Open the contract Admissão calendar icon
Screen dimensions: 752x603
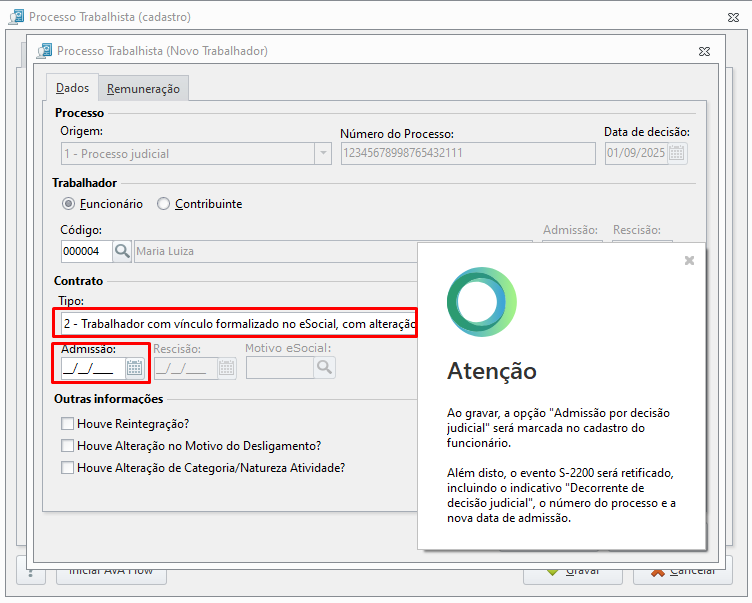click(x=135, y=368)
